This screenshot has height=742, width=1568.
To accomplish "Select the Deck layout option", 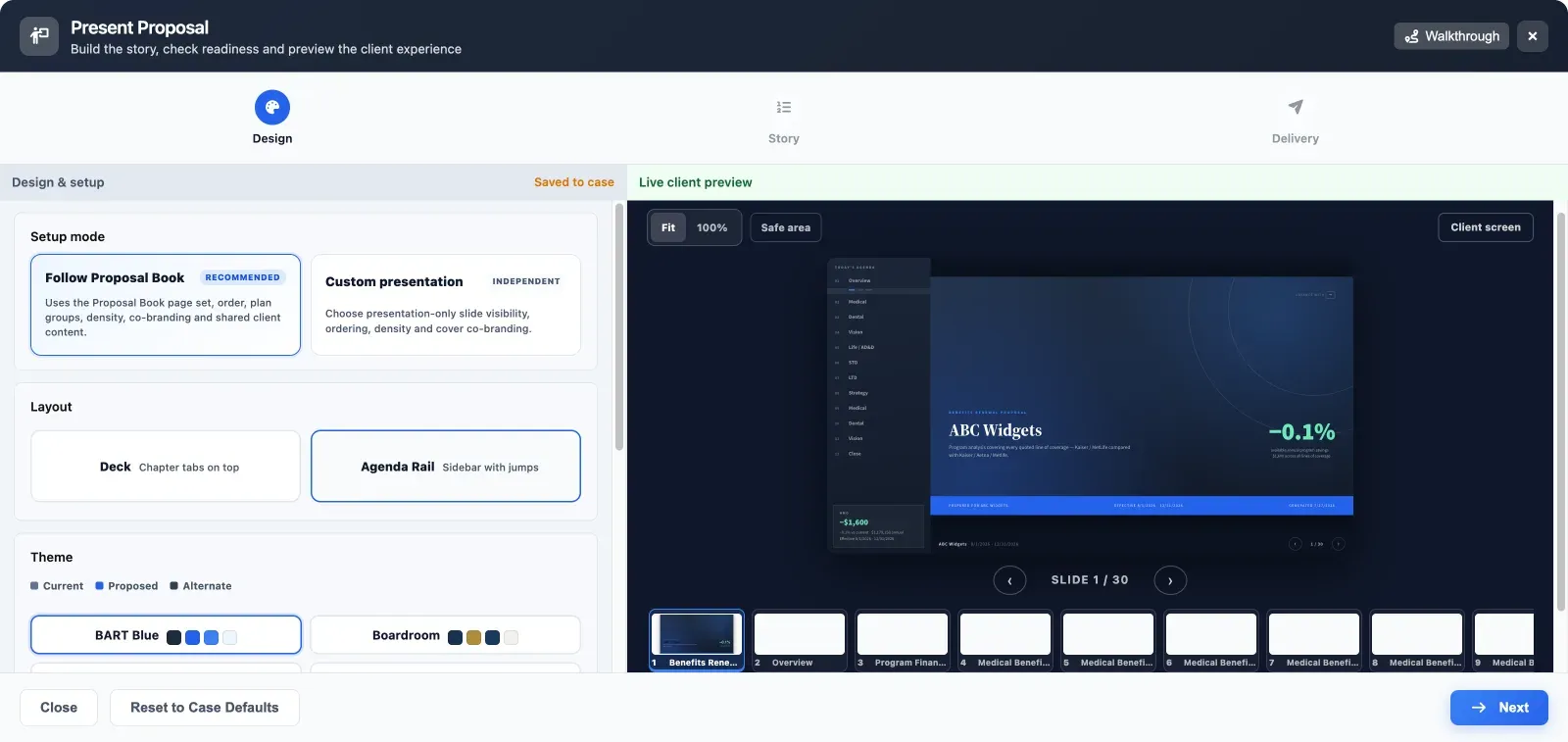I will [x=166, y=467].
